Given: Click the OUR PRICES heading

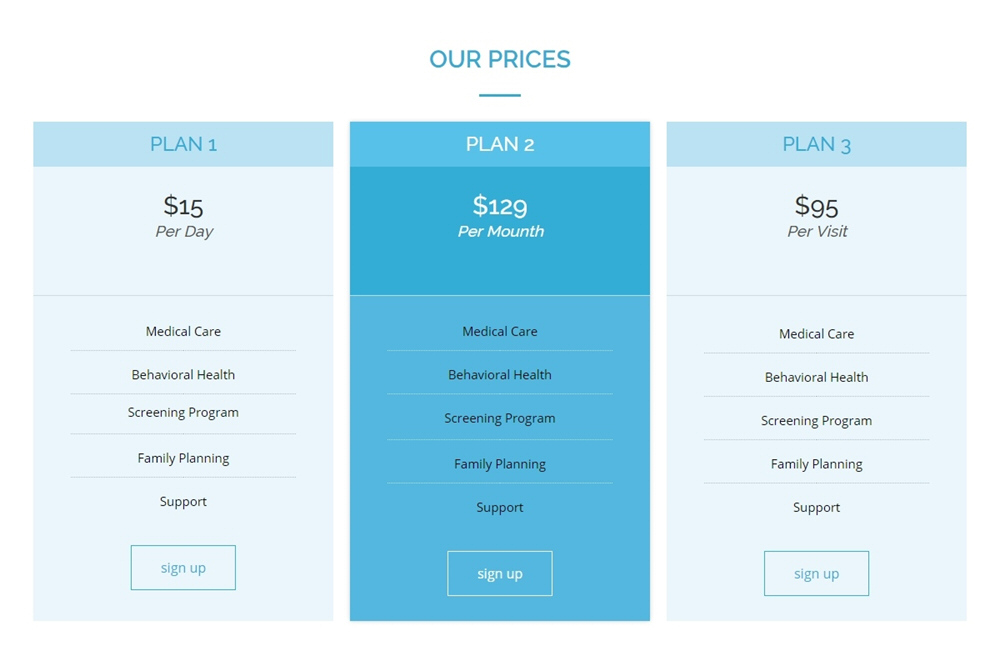Looking at the screenshot, I should [500, 59].
